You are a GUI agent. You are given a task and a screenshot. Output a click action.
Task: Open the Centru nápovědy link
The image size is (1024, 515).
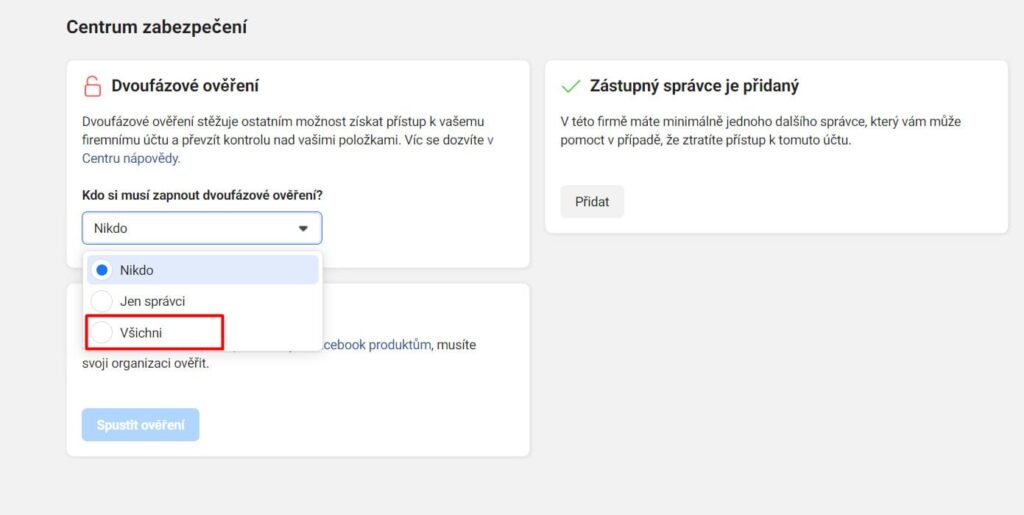(x=131, y=158)
